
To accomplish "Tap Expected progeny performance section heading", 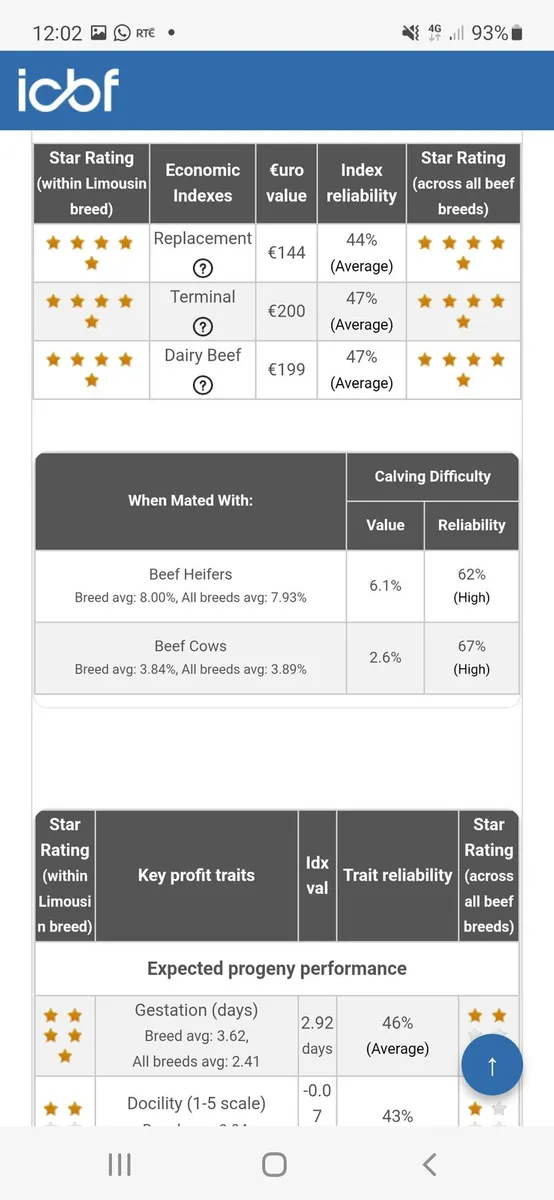I will pyautogui.click(x=277, y=968).
